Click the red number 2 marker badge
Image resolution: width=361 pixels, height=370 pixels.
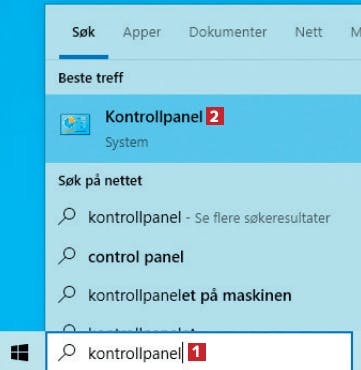[215, 117]
